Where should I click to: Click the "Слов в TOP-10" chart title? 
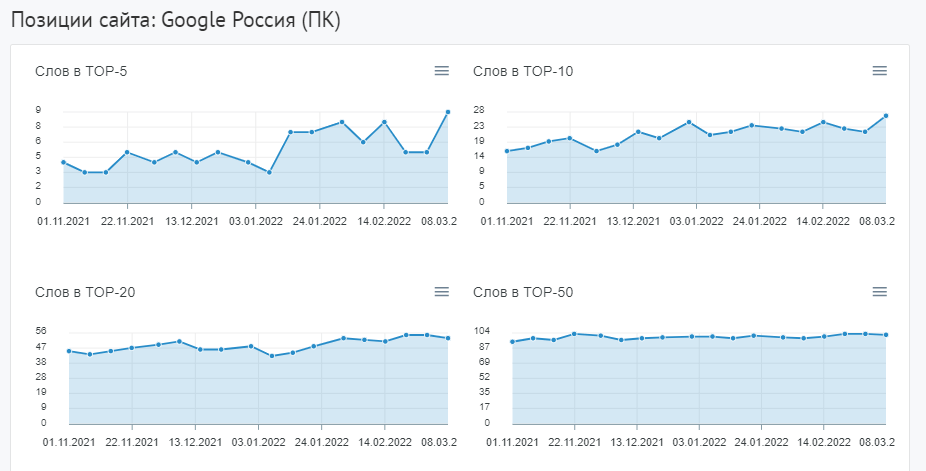click(x=523, y=71)
